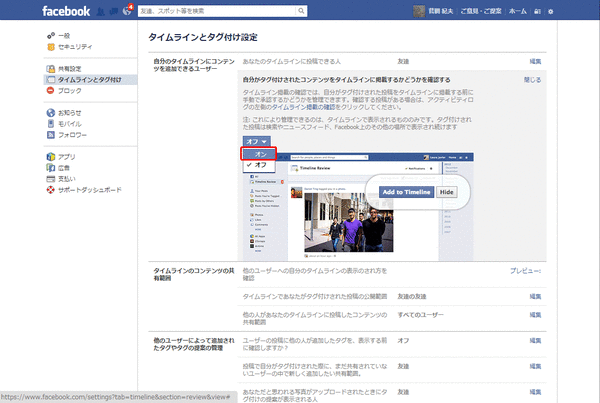Select the お知らせ globe icon
600x403 pixels.
click(x=51, y=113)
